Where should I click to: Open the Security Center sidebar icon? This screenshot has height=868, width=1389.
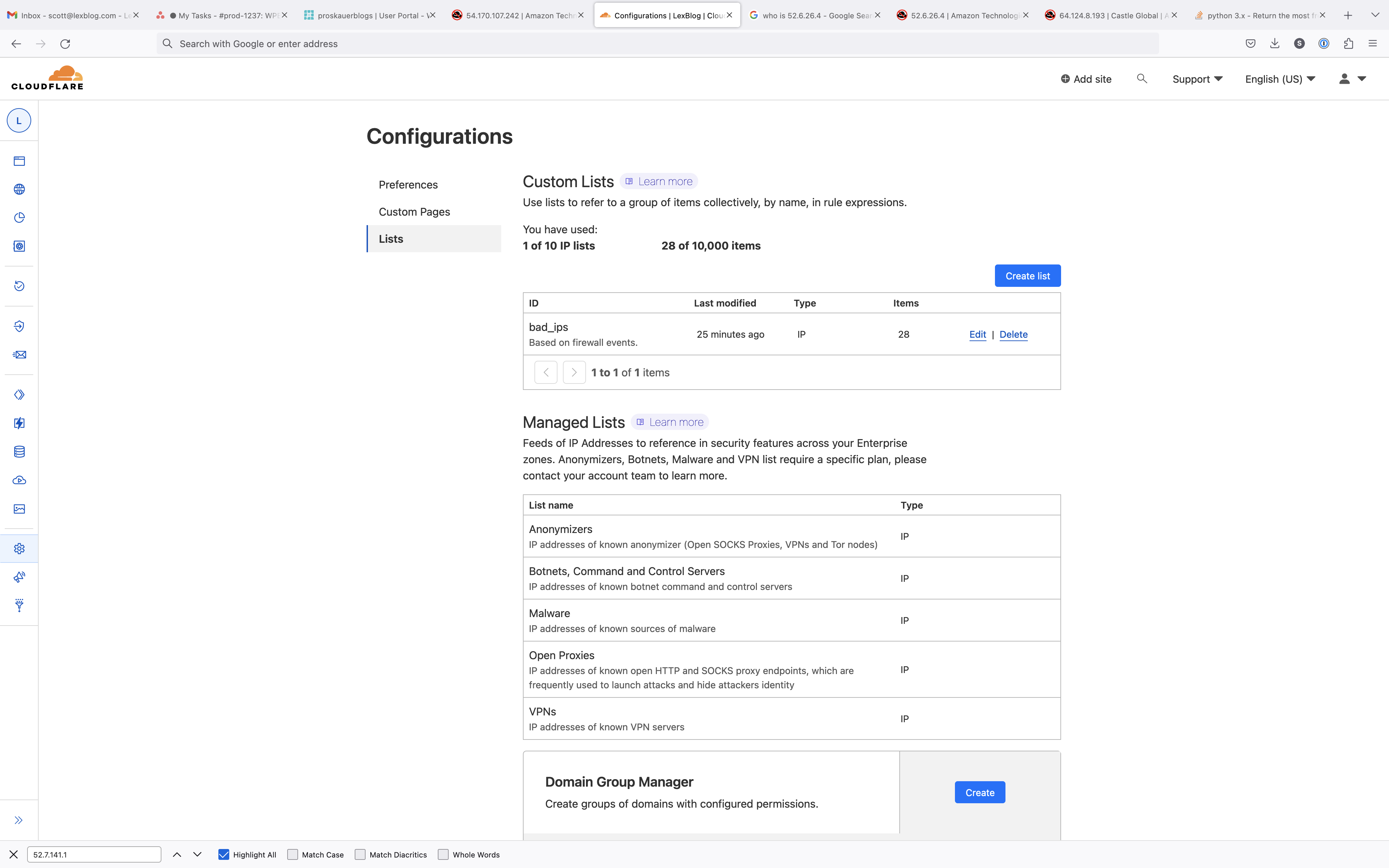point(20,246)
